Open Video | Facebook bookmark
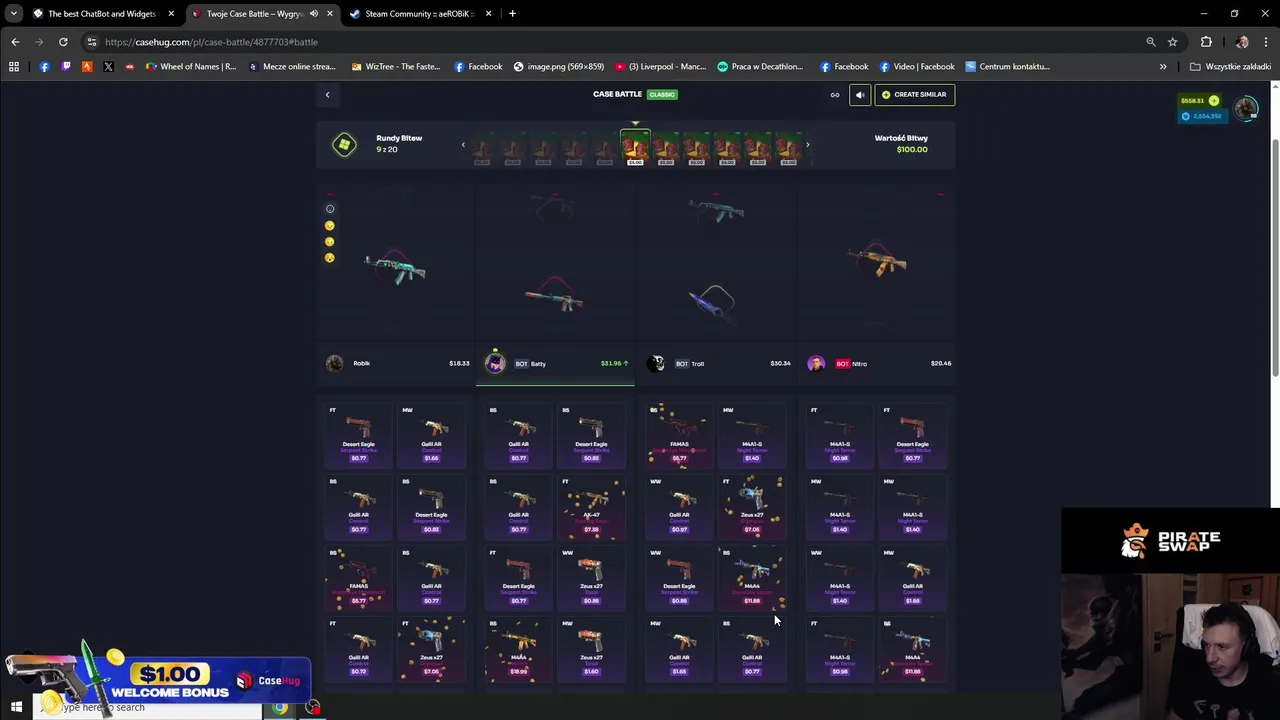This screenshot has height=720, width=1280. point(917,67)
